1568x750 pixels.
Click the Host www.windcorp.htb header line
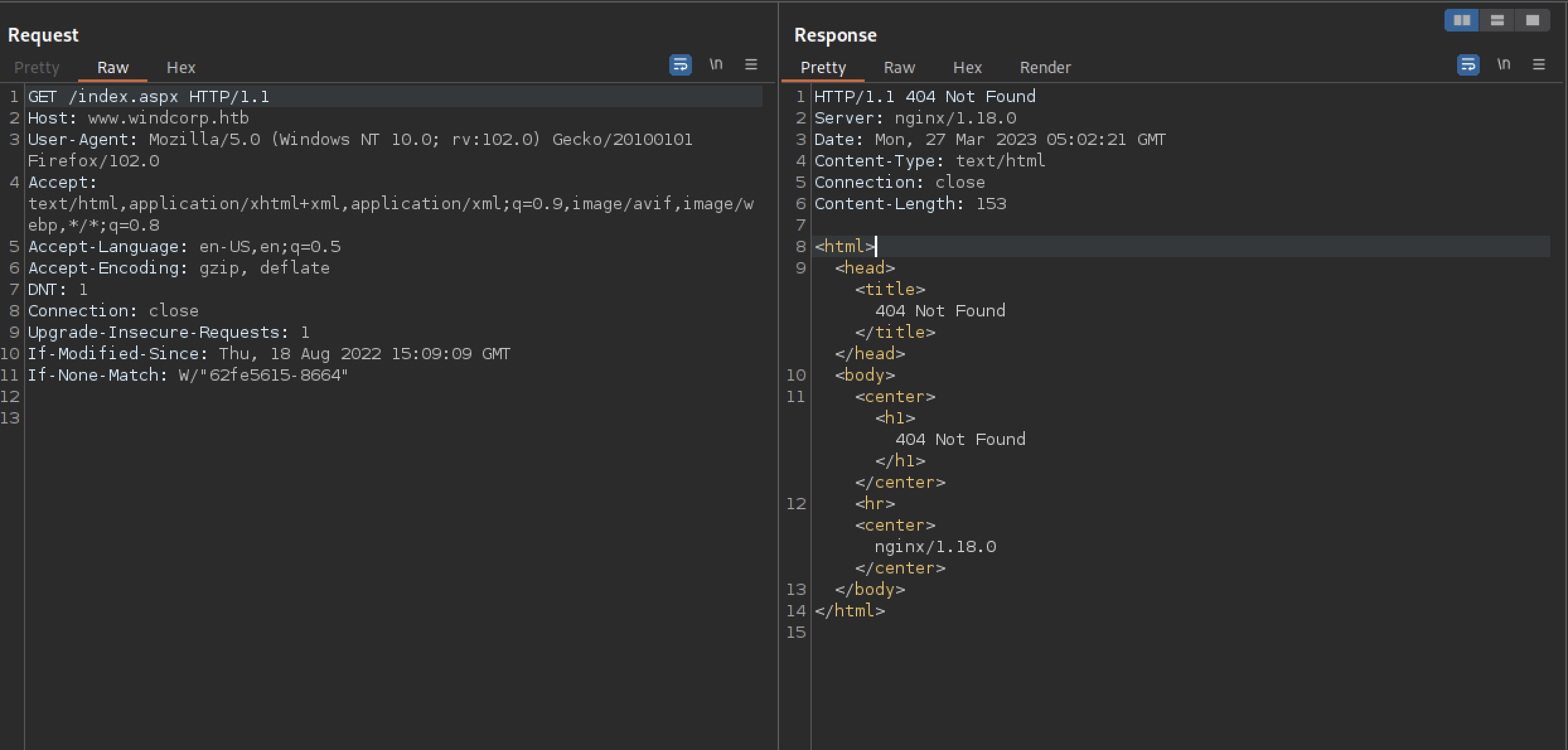tap(139, 118)
